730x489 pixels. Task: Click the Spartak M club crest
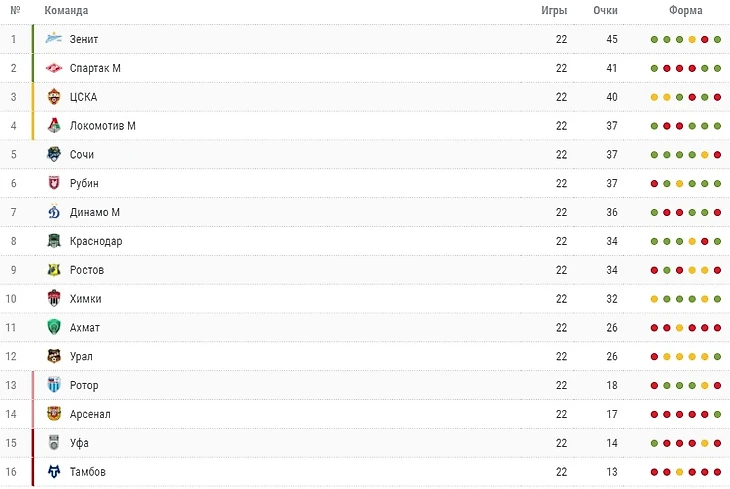pos(54,68)
